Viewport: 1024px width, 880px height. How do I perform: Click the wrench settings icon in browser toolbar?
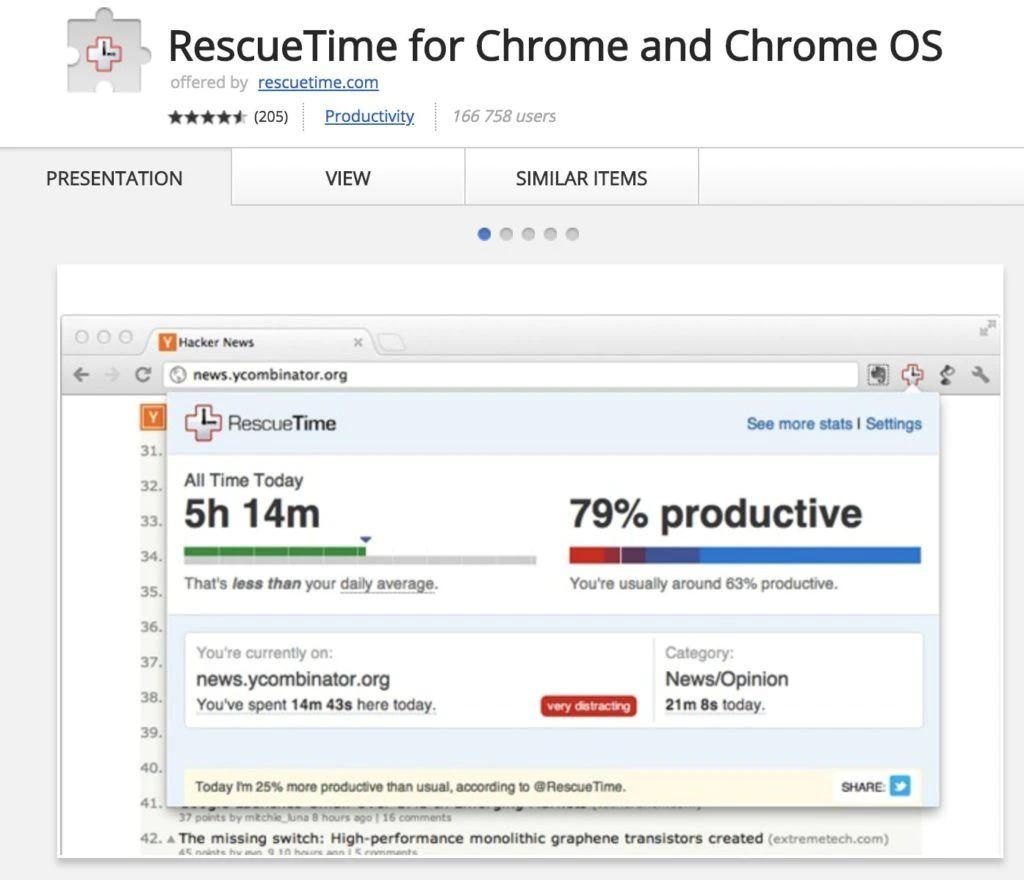pos(981,374)
